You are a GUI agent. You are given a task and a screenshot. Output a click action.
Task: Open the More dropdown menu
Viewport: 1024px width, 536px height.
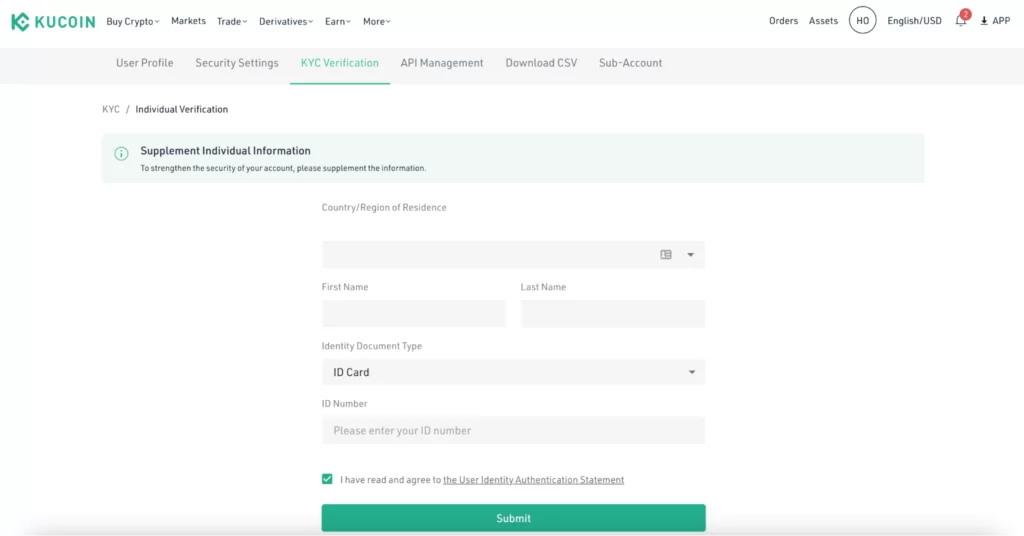click(x=377, y=22)
